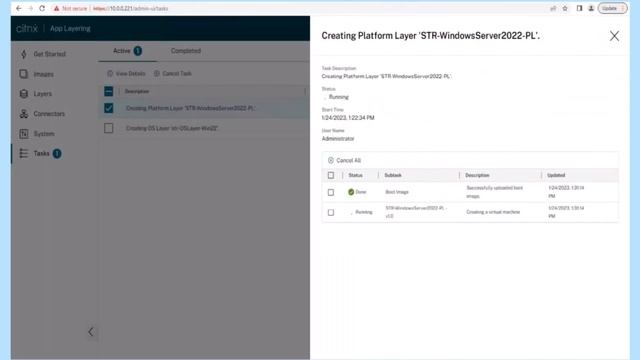Click the Creating a virtual machine description
This screenshot has width=640, height=360.
tap(493, 212)
